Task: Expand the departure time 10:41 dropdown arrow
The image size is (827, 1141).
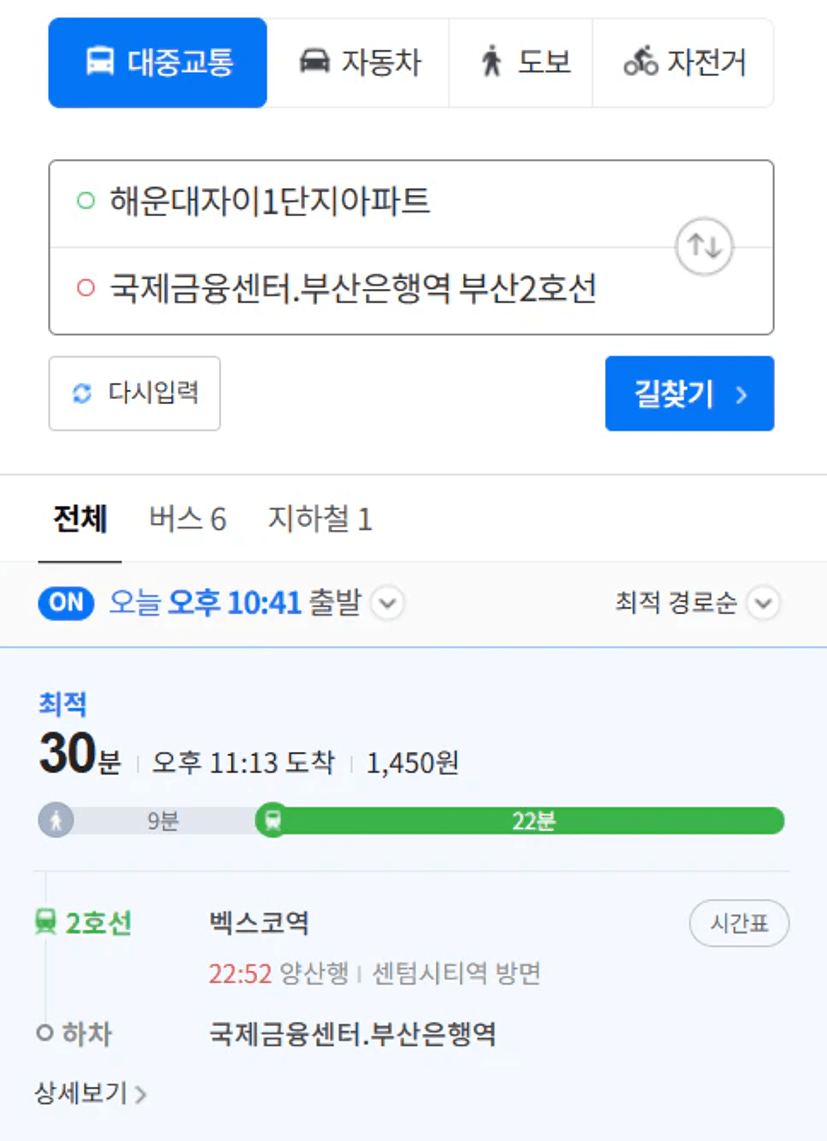Action: point(388,603)
